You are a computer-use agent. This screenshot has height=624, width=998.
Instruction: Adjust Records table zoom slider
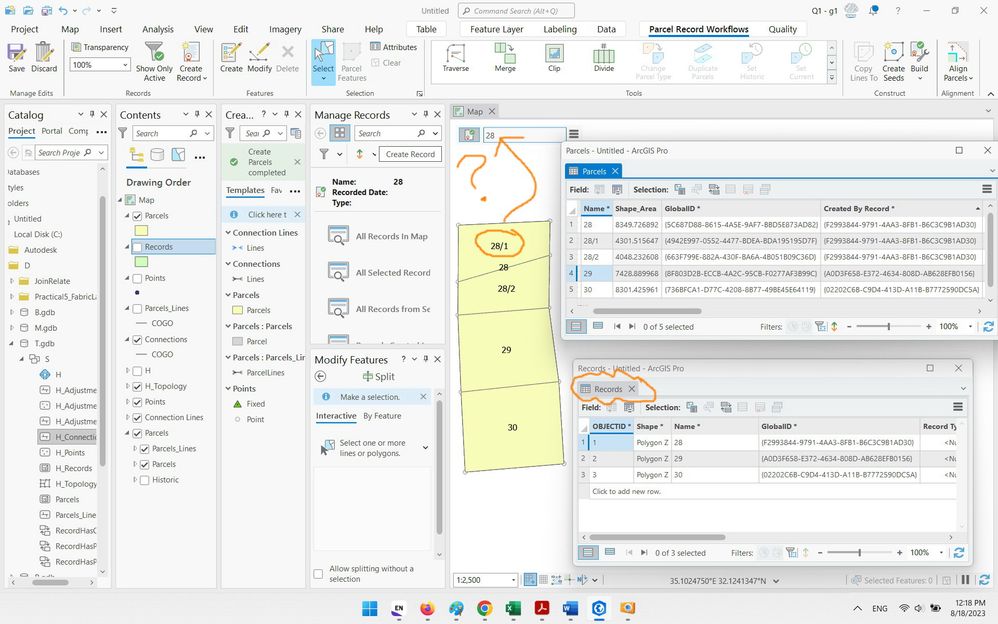coord(859,553)
